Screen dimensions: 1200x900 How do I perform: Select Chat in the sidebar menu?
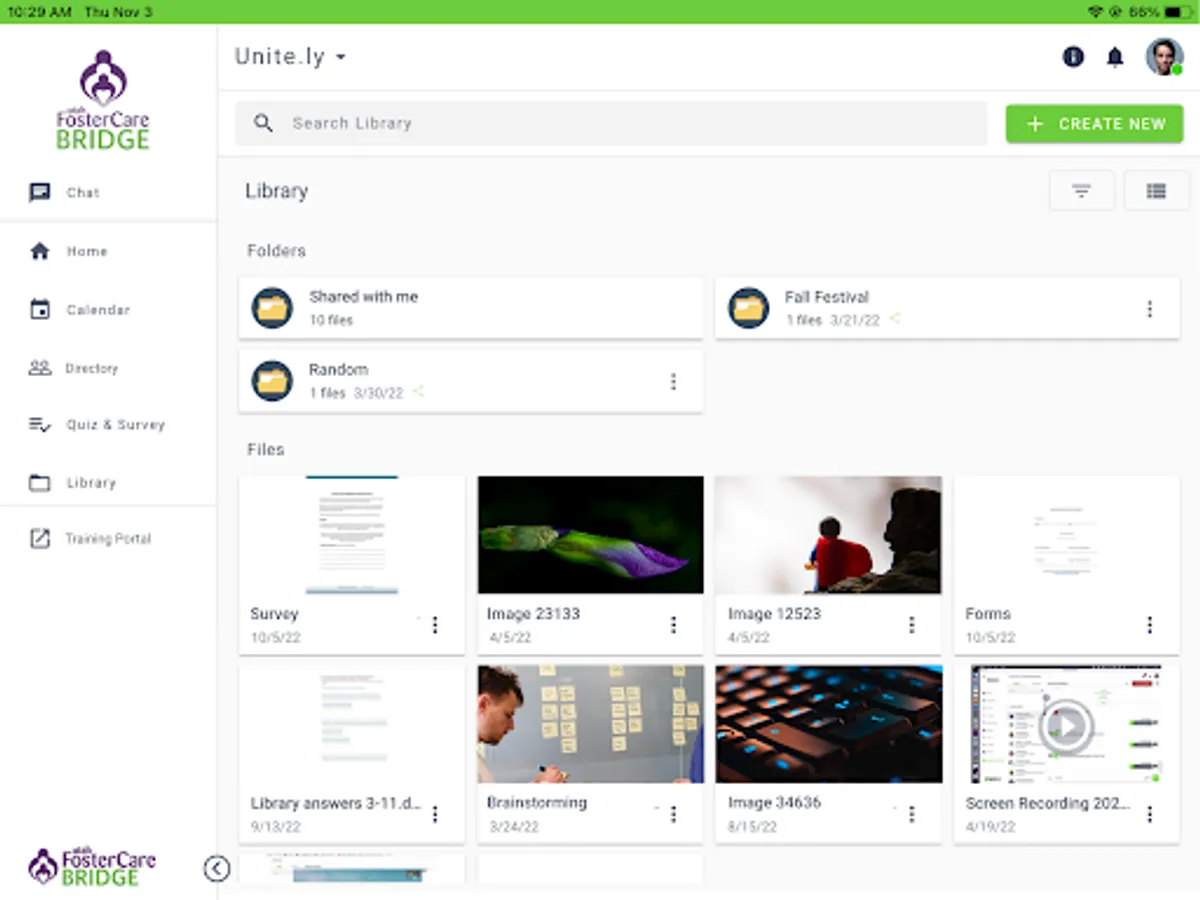pos(83,193)
